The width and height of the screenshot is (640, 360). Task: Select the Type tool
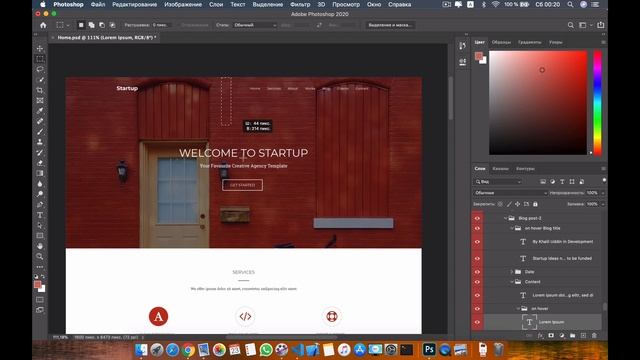40,215
